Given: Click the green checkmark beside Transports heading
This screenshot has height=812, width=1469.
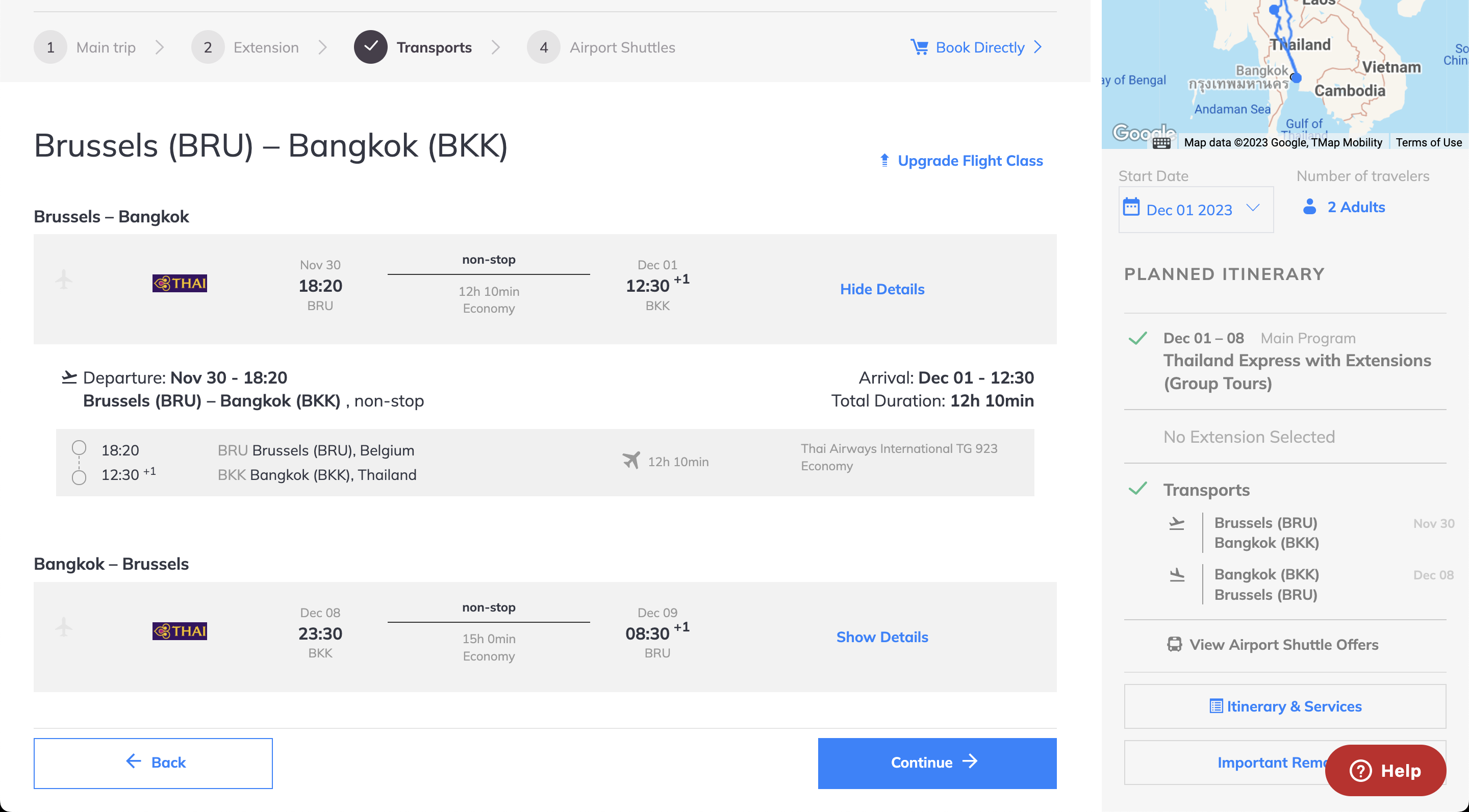Looking at the screenshot, I should click(1137, 489).
